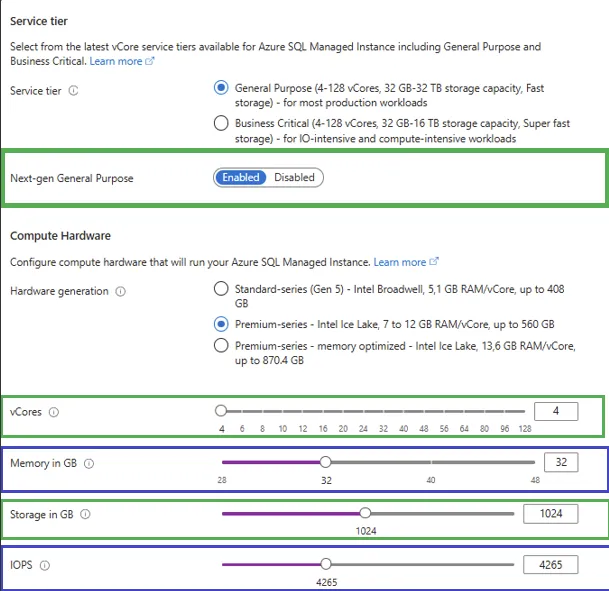Viewport: 609px width, 591px height.
Task: Click the vCores slider handle
Action: pos(221,410)
